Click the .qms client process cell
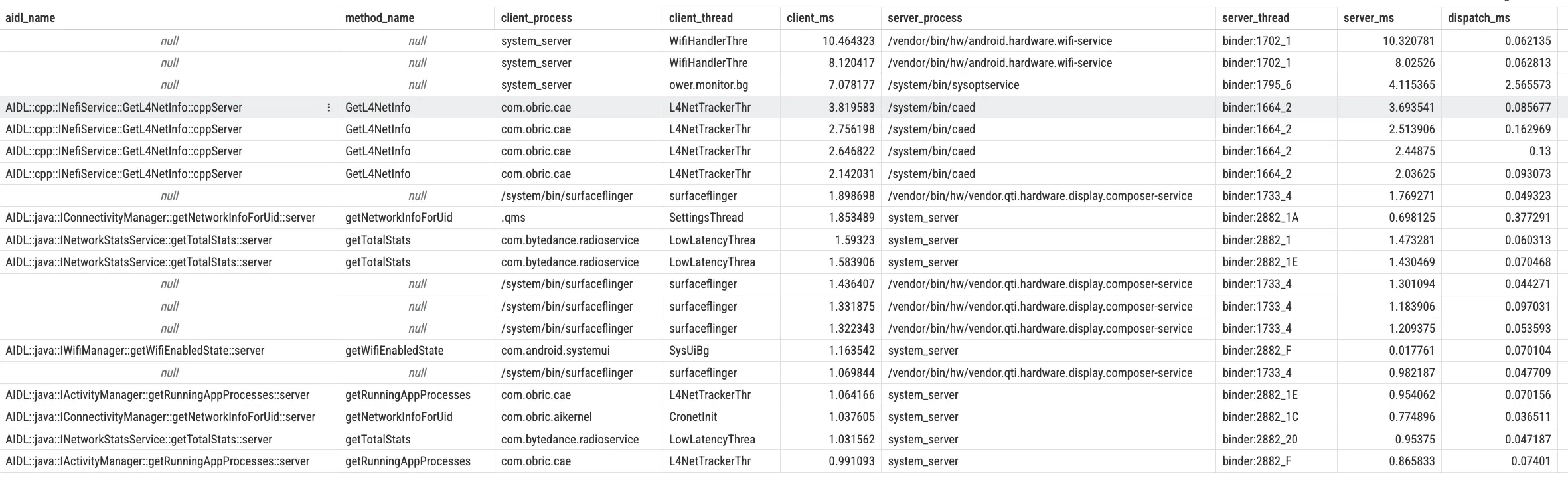 (514, 218)
